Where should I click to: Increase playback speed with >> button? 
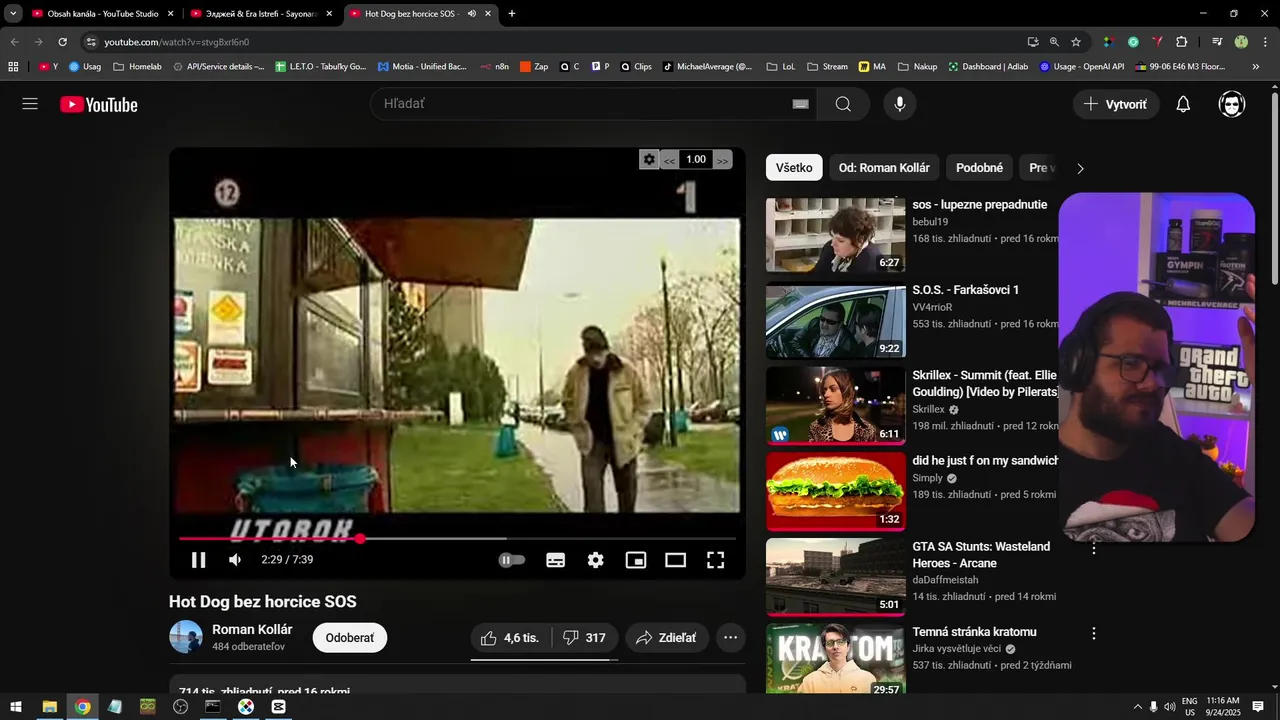pyautogui.click(x=722, y=160)
